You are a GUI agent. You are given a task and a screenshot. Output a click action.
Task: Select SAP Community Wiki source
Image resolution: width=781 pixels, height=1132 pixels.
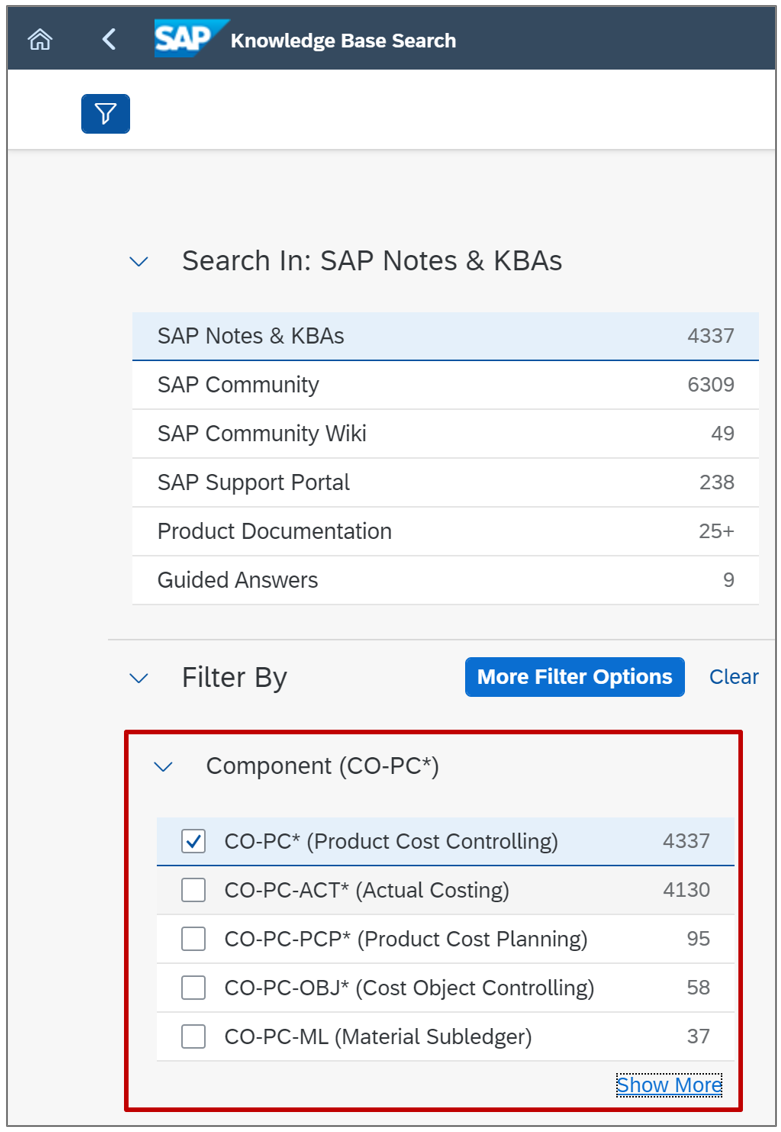point(445,433)
